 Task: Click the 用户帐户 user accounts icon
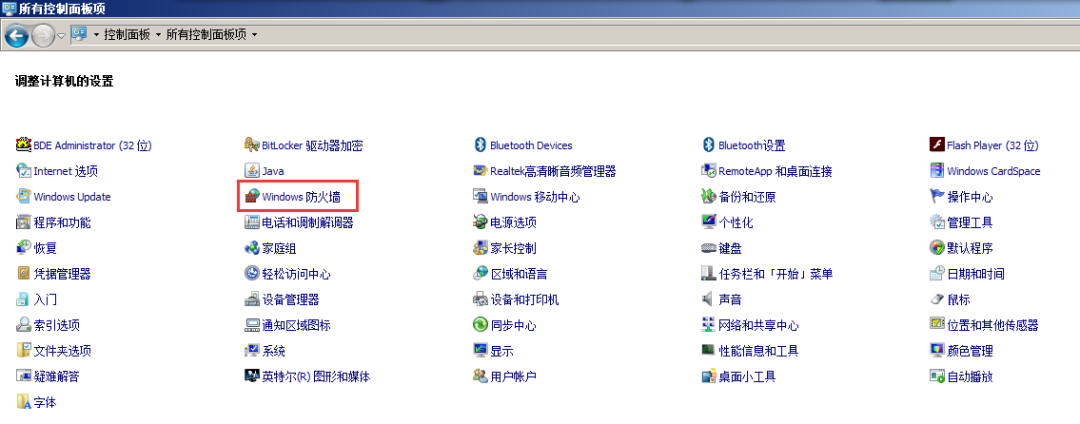coord(481,377)
